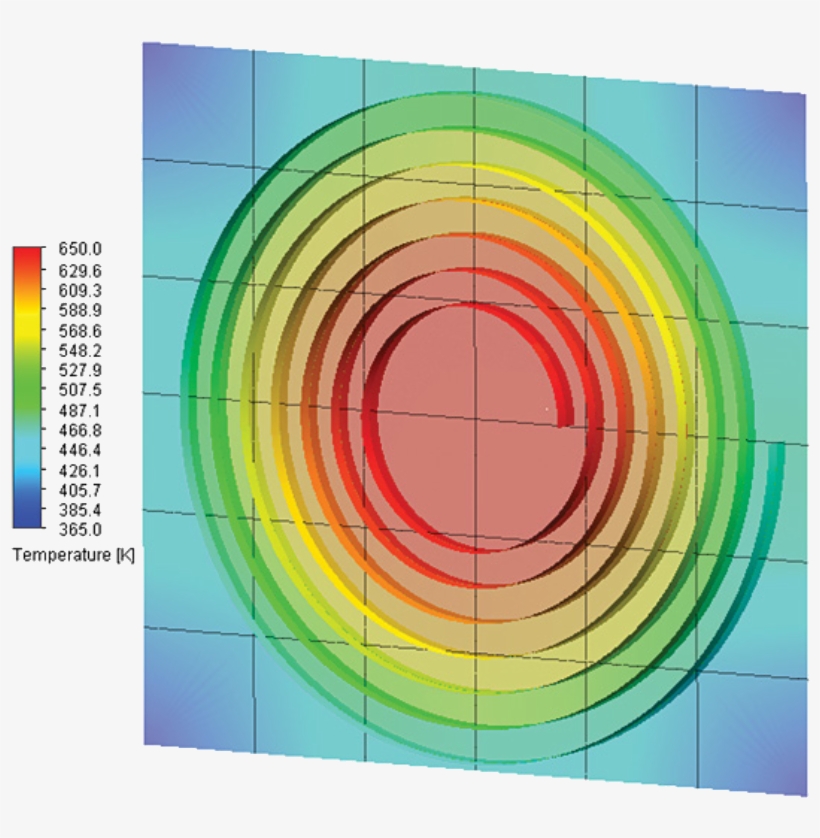Click the 548.2 tick mark on the scale
820x838 pixels.
pos(46,351)
